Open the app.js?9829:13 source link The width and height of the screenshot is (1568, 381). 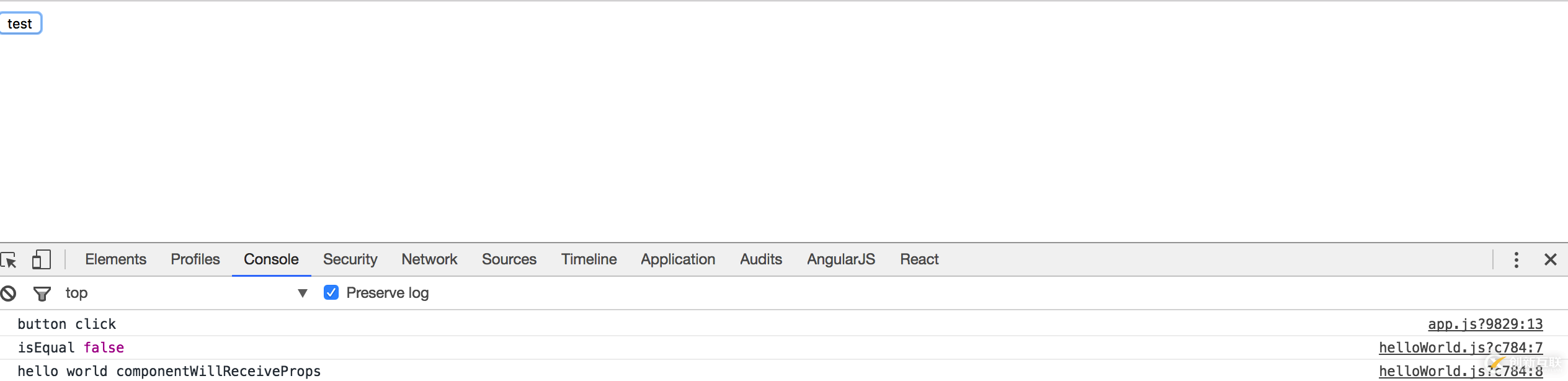click(1486, 324)
